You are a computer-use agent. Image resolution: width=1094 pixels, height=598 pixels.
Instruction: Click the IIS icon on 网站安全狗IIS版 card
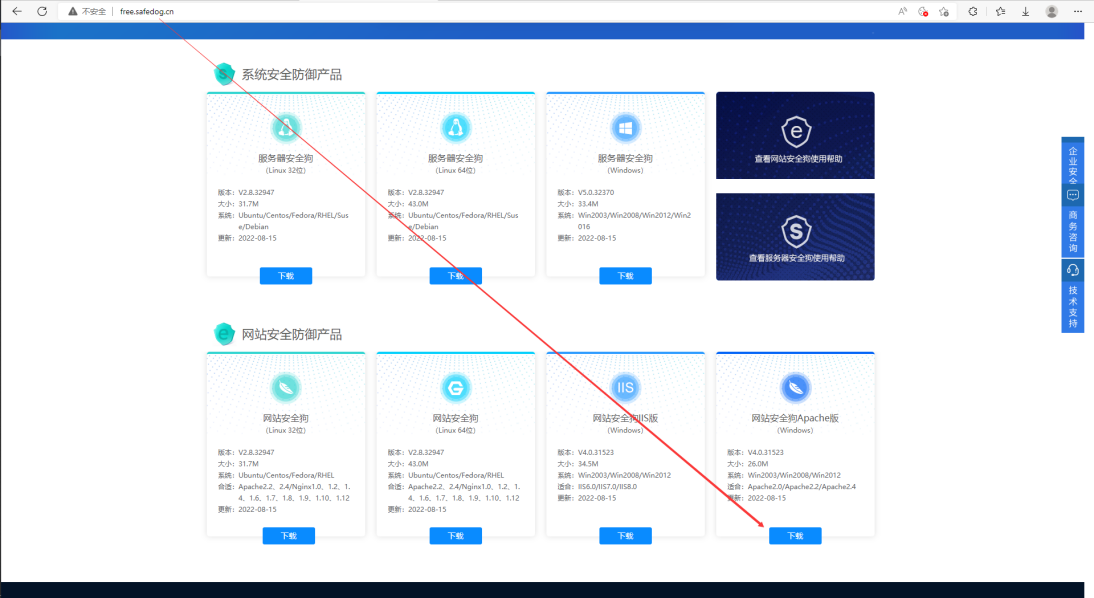click(x=625, y=388)
